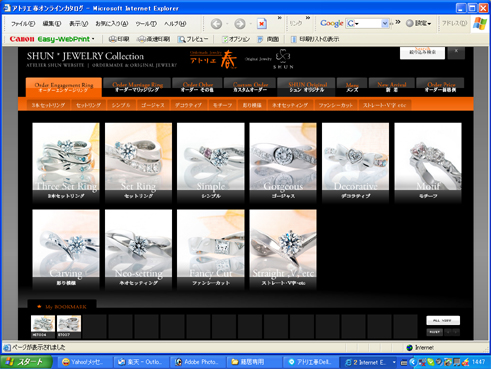
Task: Show the Easy-WebPrint print list
Action: pos(315,39)
